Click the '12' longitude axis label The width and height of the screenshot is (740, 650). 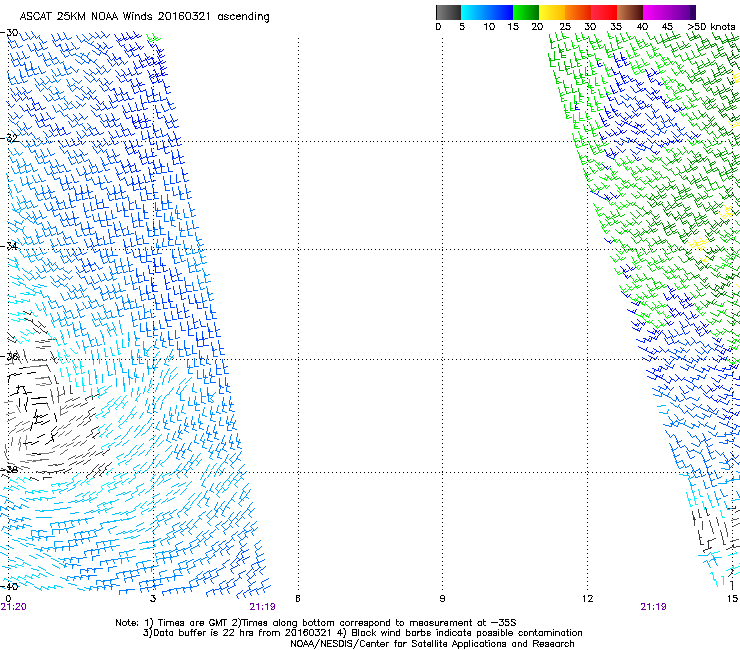[x=587, y=599]
